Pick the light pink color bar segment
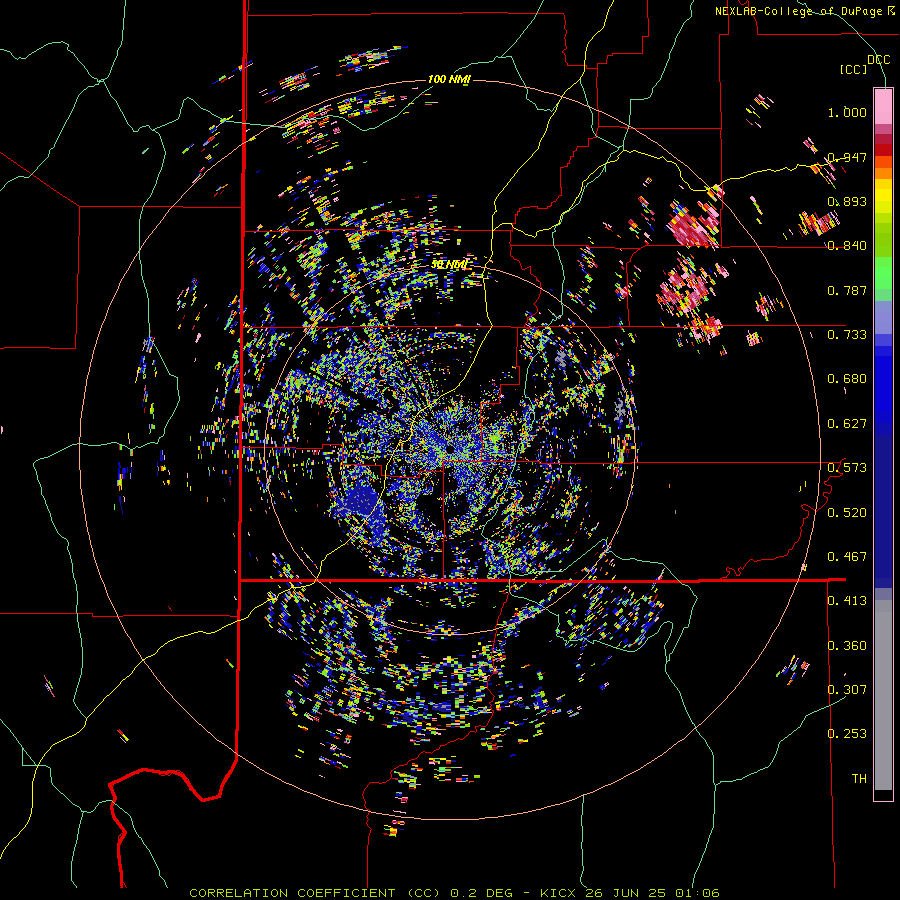 point(883,106)
